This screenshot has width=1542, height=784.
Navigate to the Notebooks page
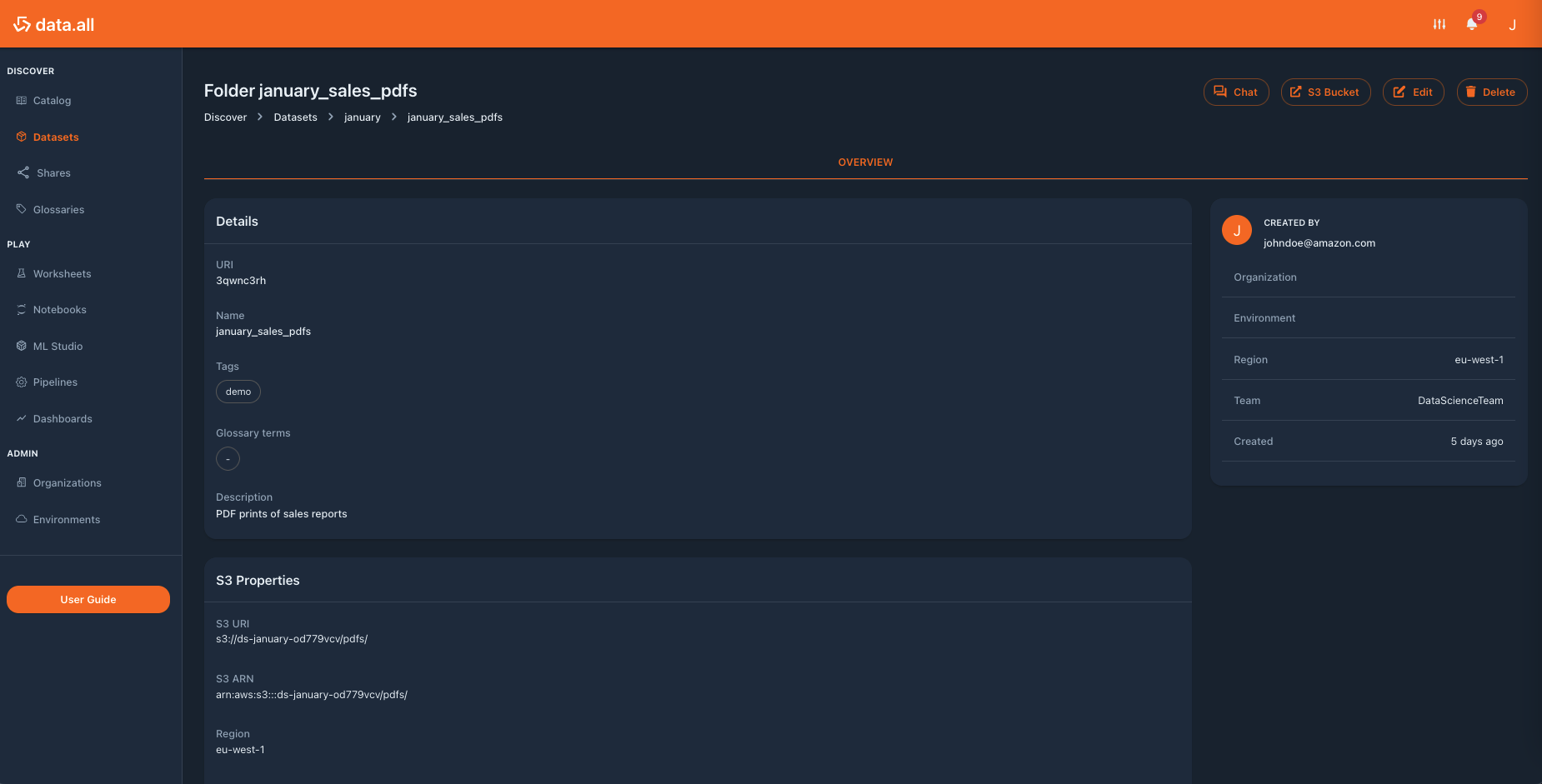click(59, 309)
